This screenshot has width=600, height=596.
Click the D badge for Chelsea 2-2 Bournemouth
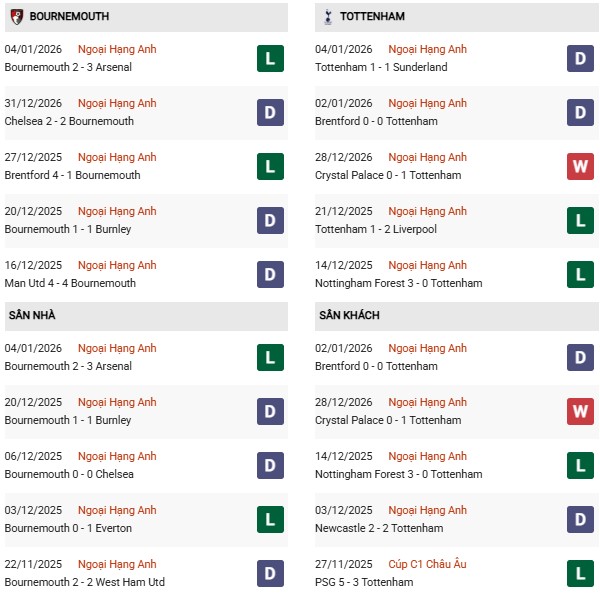(270, 112)
